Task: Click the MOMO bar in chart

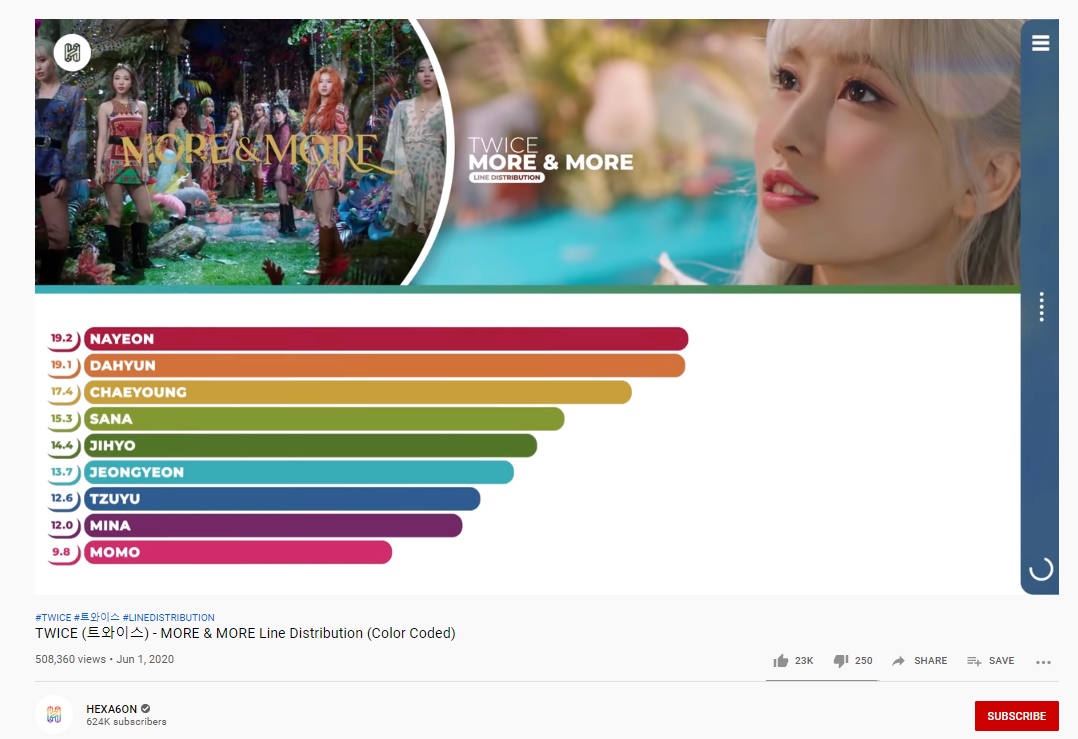Action: [x=238, y=553]
